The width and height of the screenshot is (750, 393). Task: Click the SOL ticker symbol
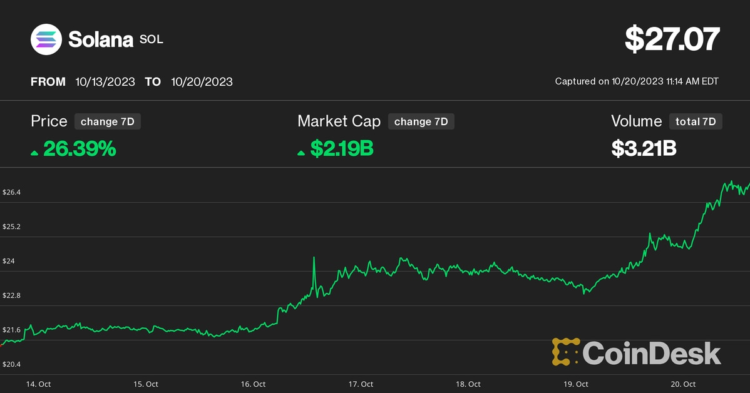click(151, 40)
